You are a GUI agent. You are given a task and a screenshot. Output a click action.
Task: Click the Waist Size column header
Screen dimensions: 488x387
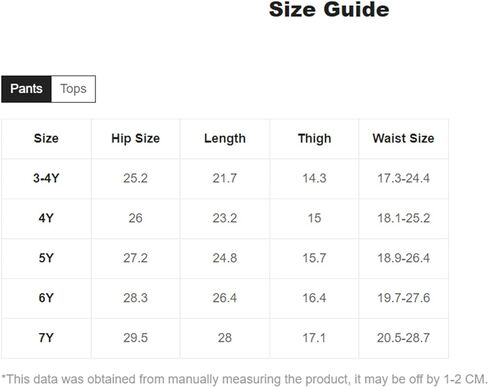point(403,138)
